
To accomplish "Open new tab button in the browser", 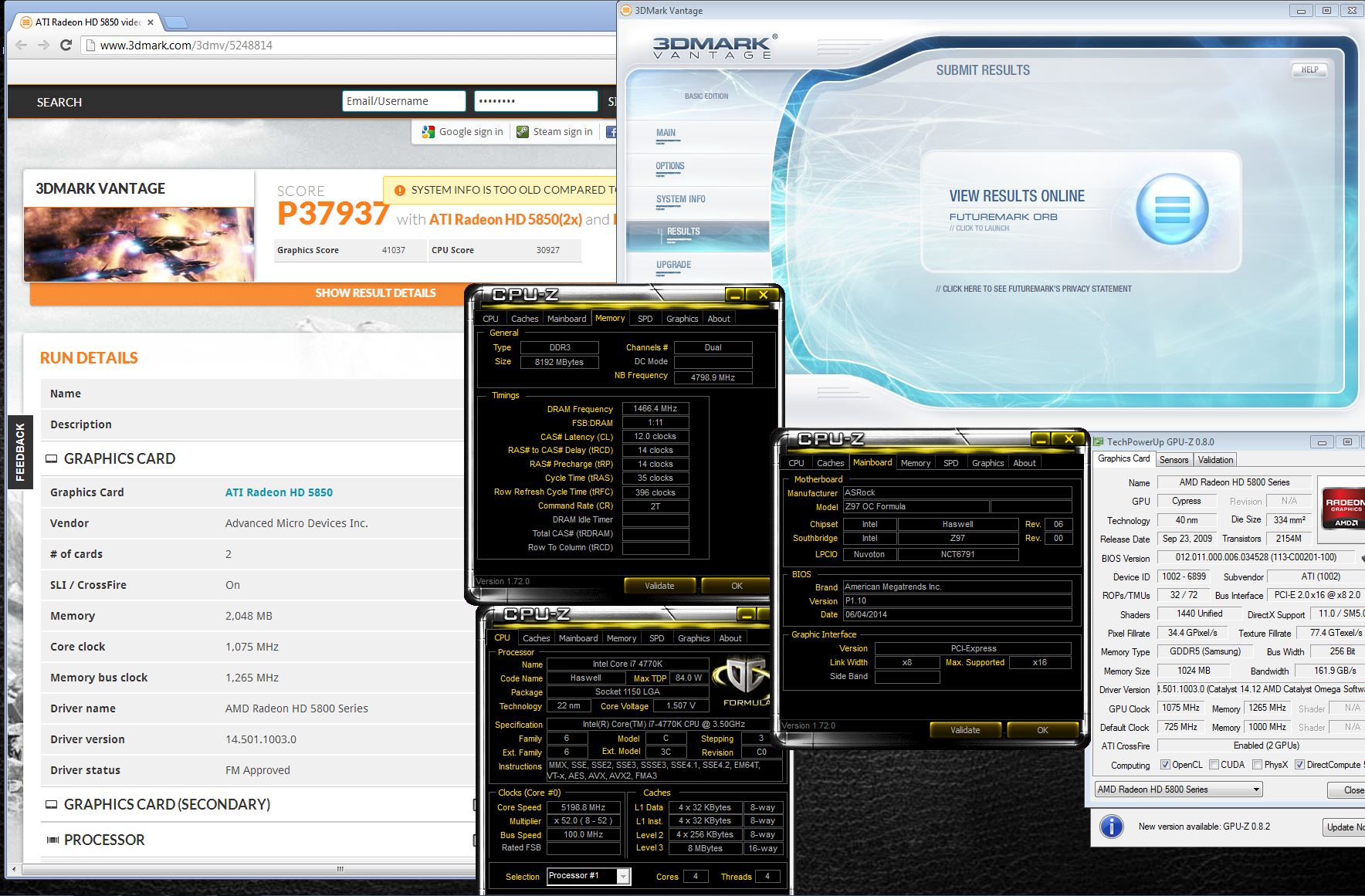I will point(175,22).
